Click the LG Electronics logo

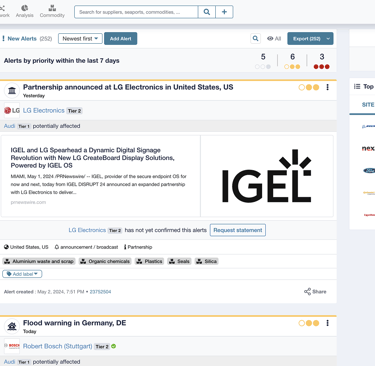[12, 111]
